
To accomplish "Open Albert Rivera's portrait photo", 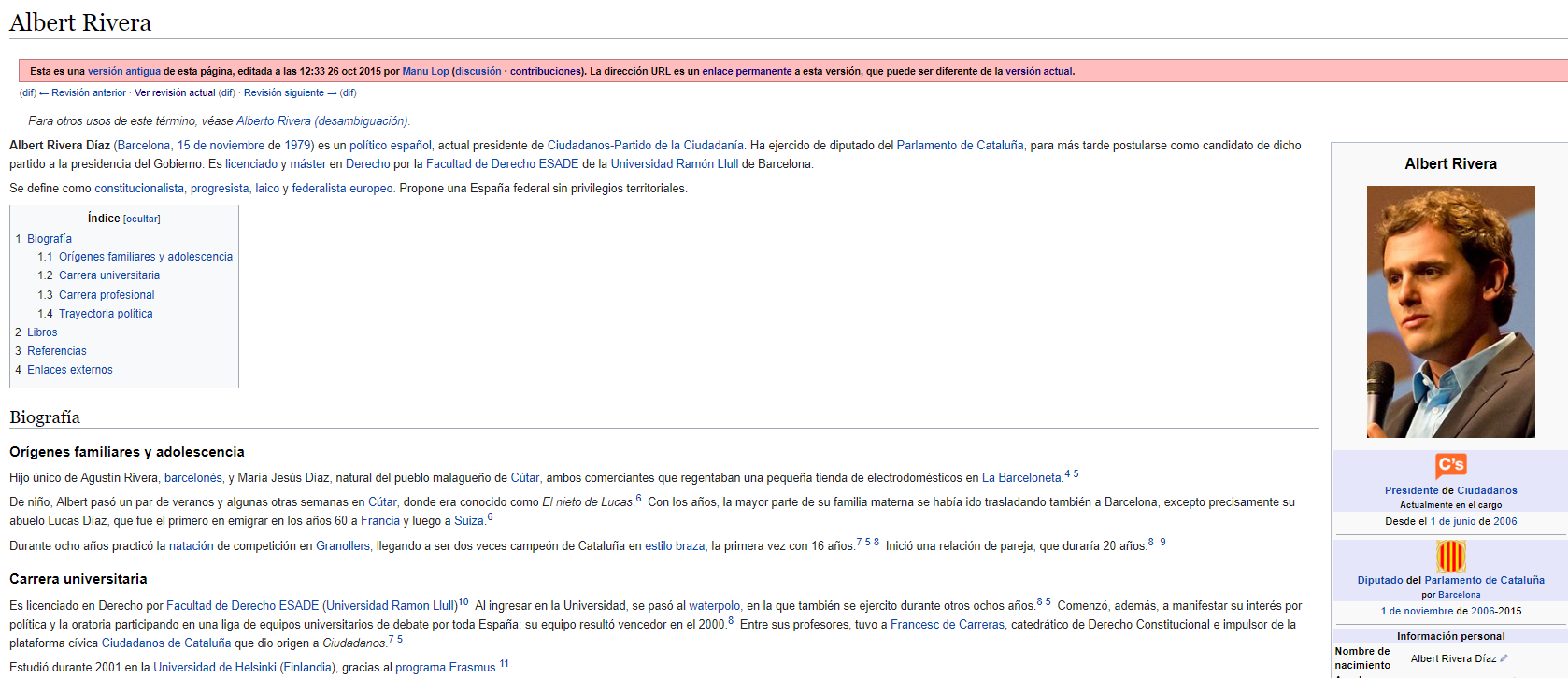I will (x=1450, y=312).
